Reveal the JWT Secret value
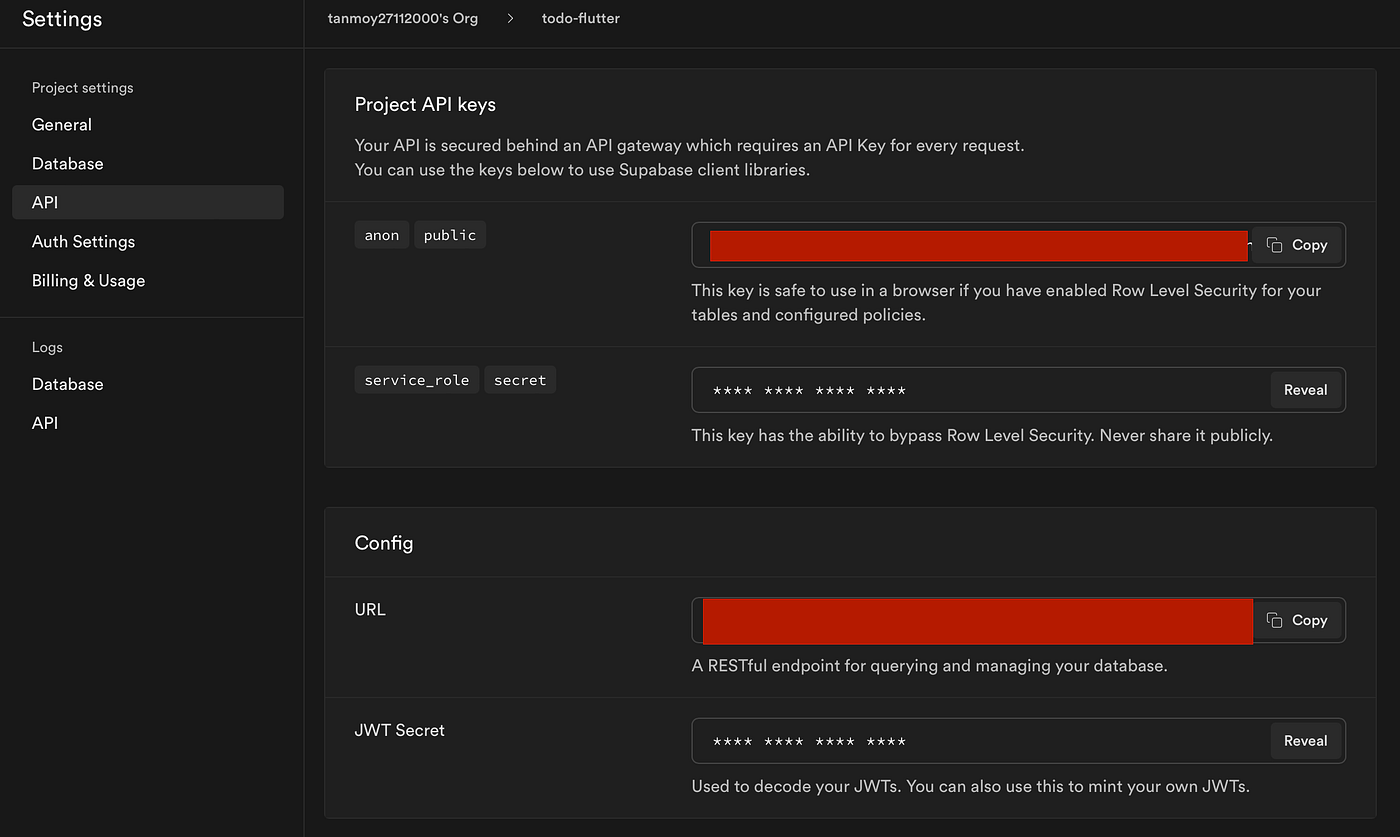This screenshot has height=837, width=1400. pos(1305,741)
